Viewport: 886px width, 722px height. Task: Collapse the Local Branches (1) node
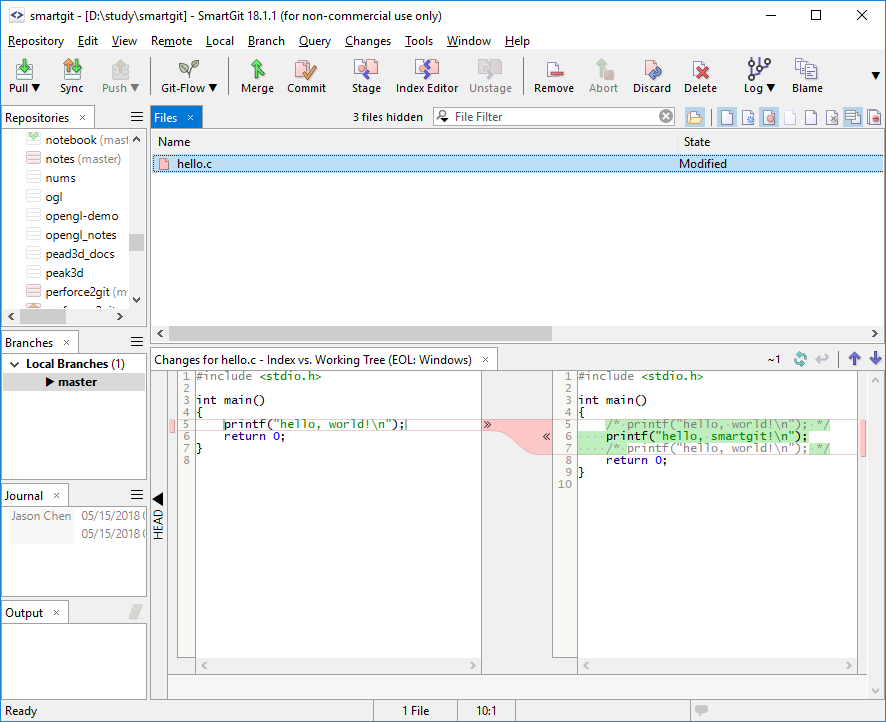[15, 364]
